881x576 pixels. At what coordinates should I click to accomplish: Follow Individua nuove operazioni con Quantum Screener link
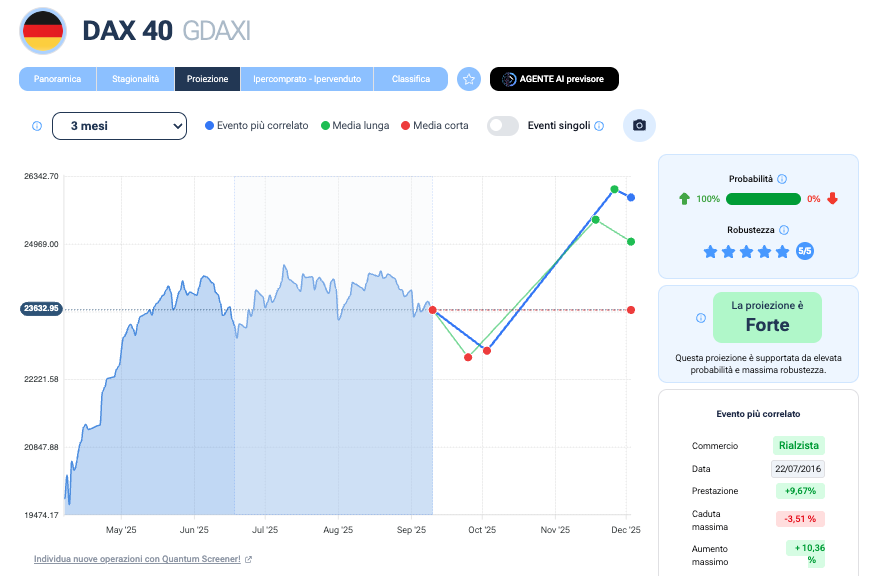(137, 559)
